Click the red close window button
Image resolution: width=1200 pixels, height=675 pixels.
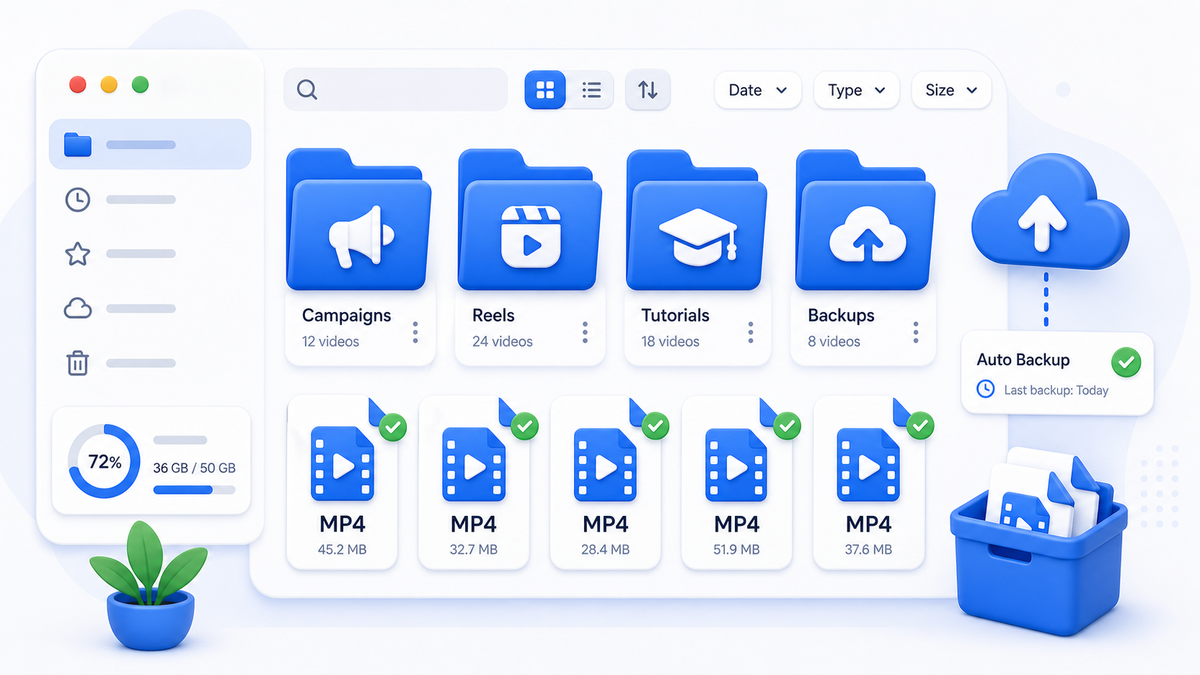pyautogui.click(x=78, y=85)
